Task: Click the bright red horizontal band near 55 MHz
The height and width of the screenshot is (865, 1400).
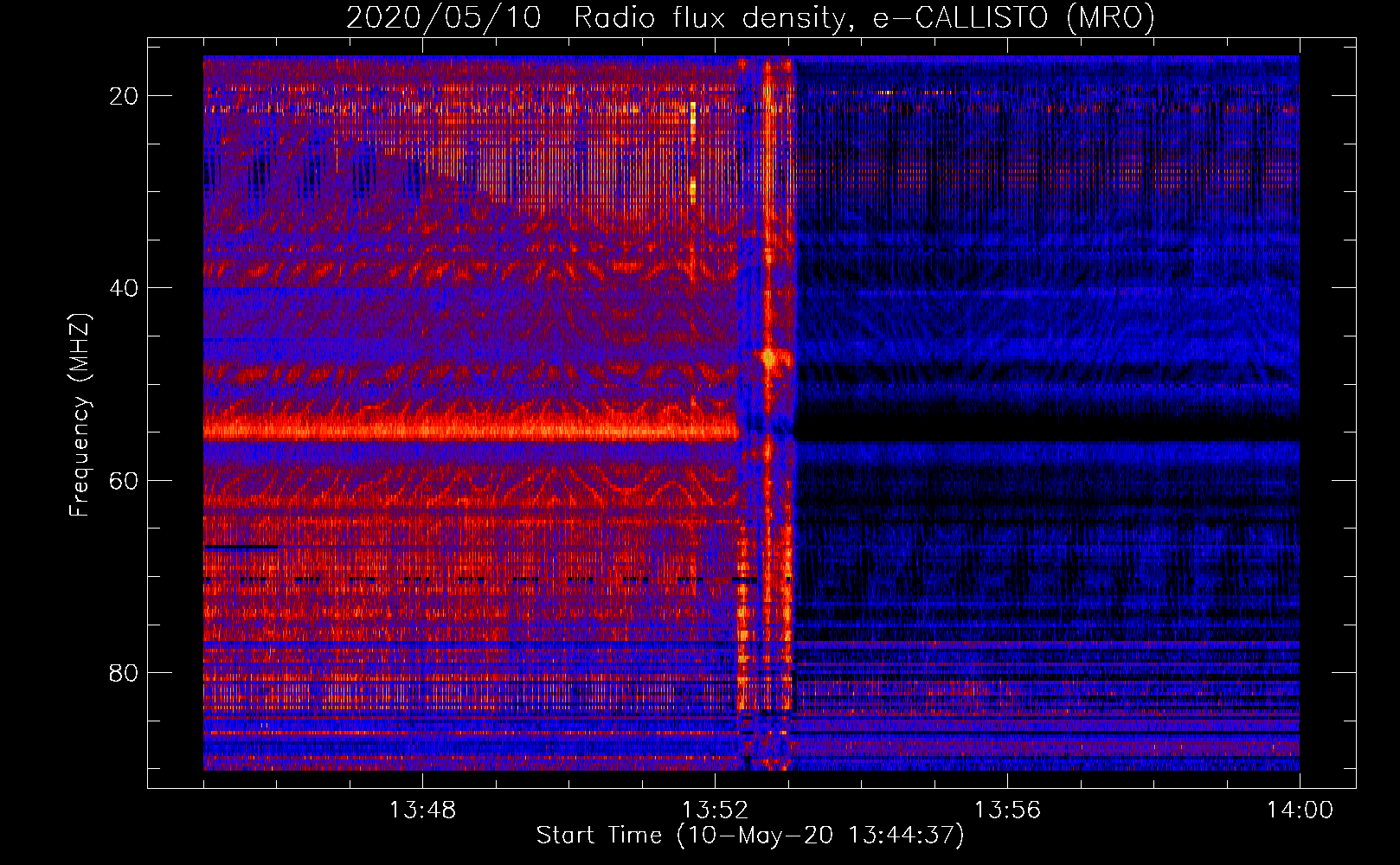Action: 472,429
